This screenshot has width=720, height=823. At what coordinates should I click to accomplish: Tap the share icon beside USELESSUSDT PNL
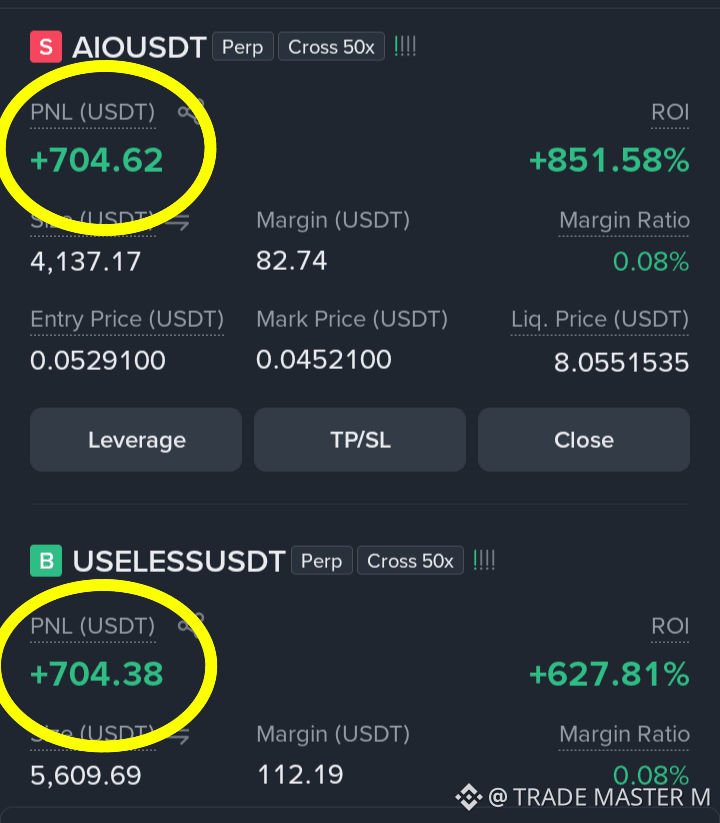pos(189,626)
